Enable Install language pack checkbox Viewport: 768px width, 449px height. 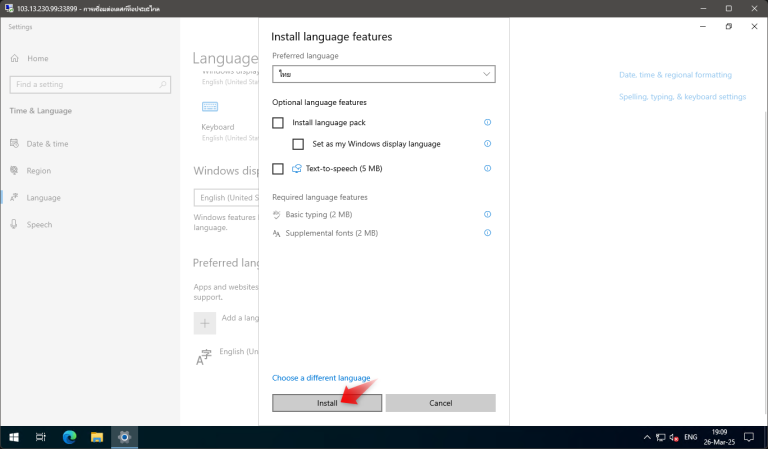click(278, 122)
